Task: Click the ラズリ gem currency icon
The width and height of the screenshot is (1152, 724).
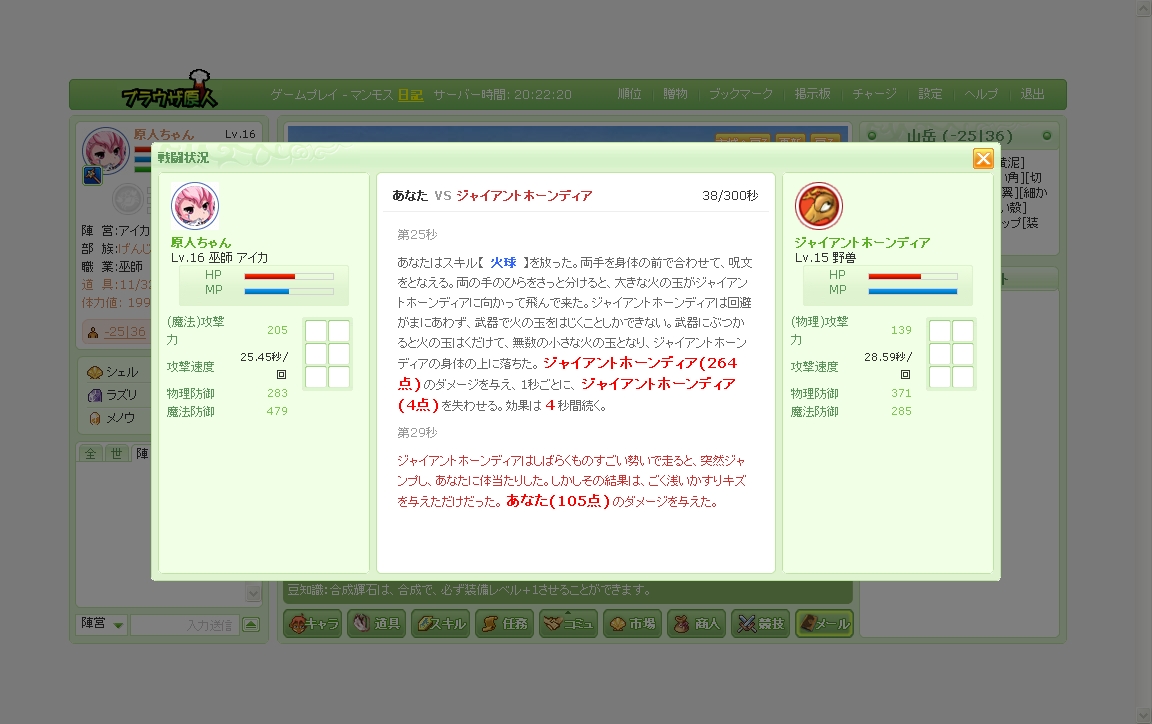Action: (95, 395)
